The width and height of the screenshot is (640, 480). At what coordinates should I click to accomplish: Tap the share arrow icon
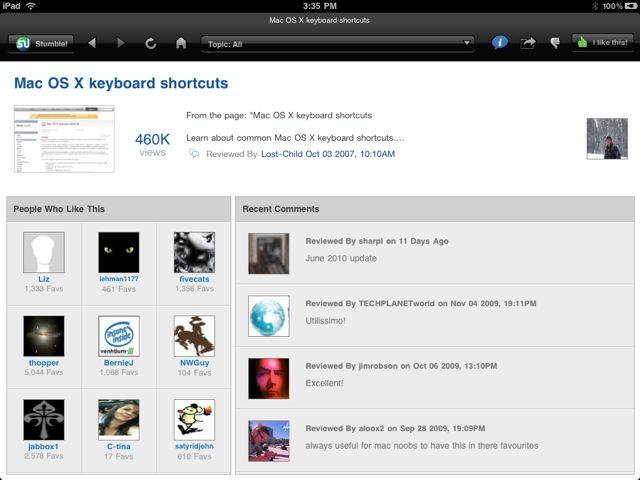point(528,42)
